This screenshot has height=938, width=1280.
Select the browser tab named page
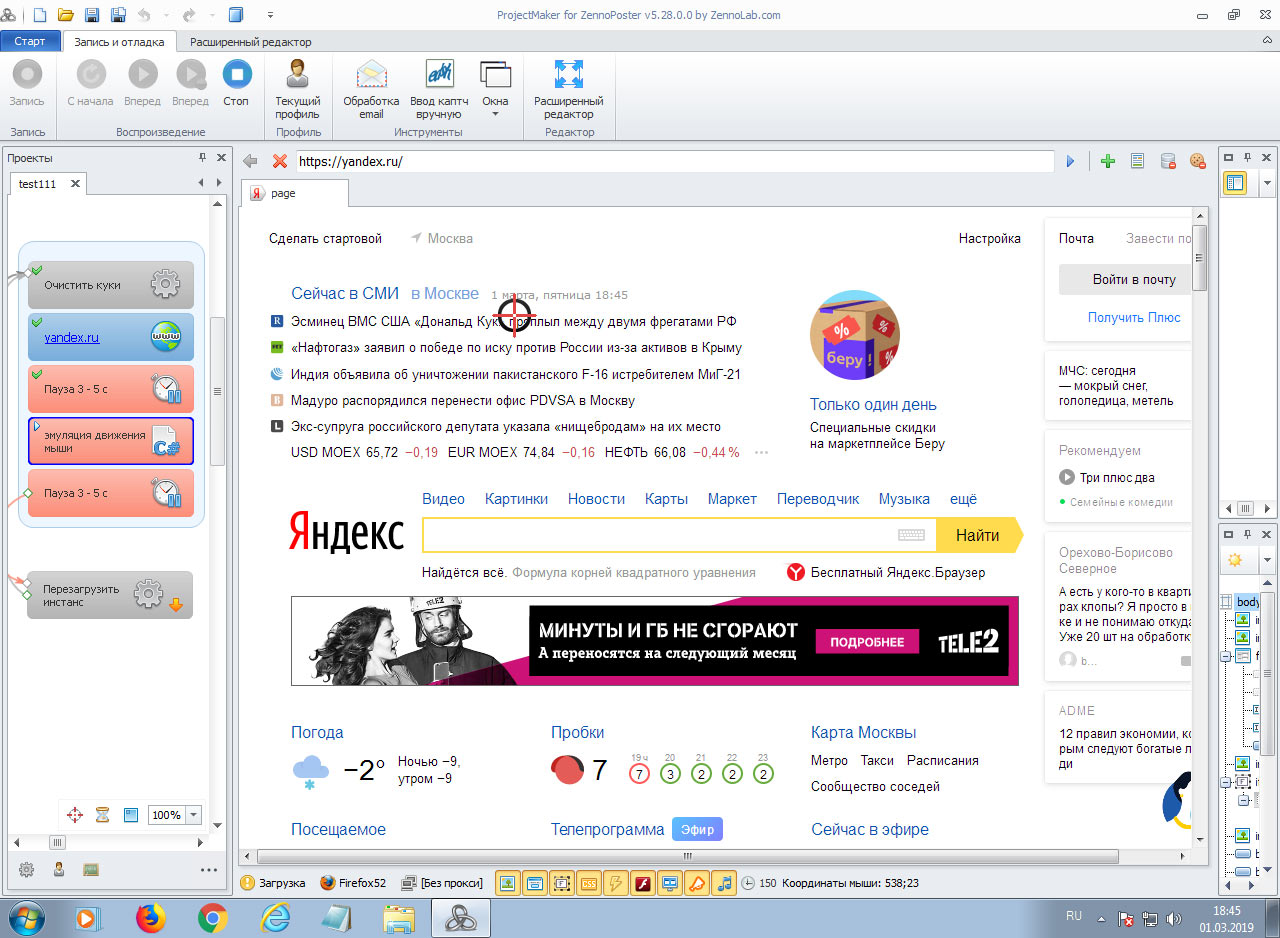point(295,193)
